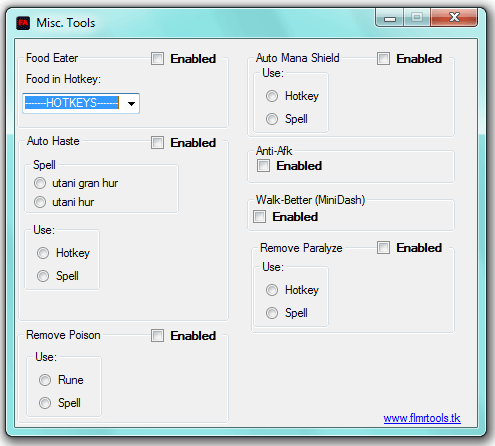Click the Misc. Tools app icon
The height and width of the screenshot is (446, 495).
point(23,23)
